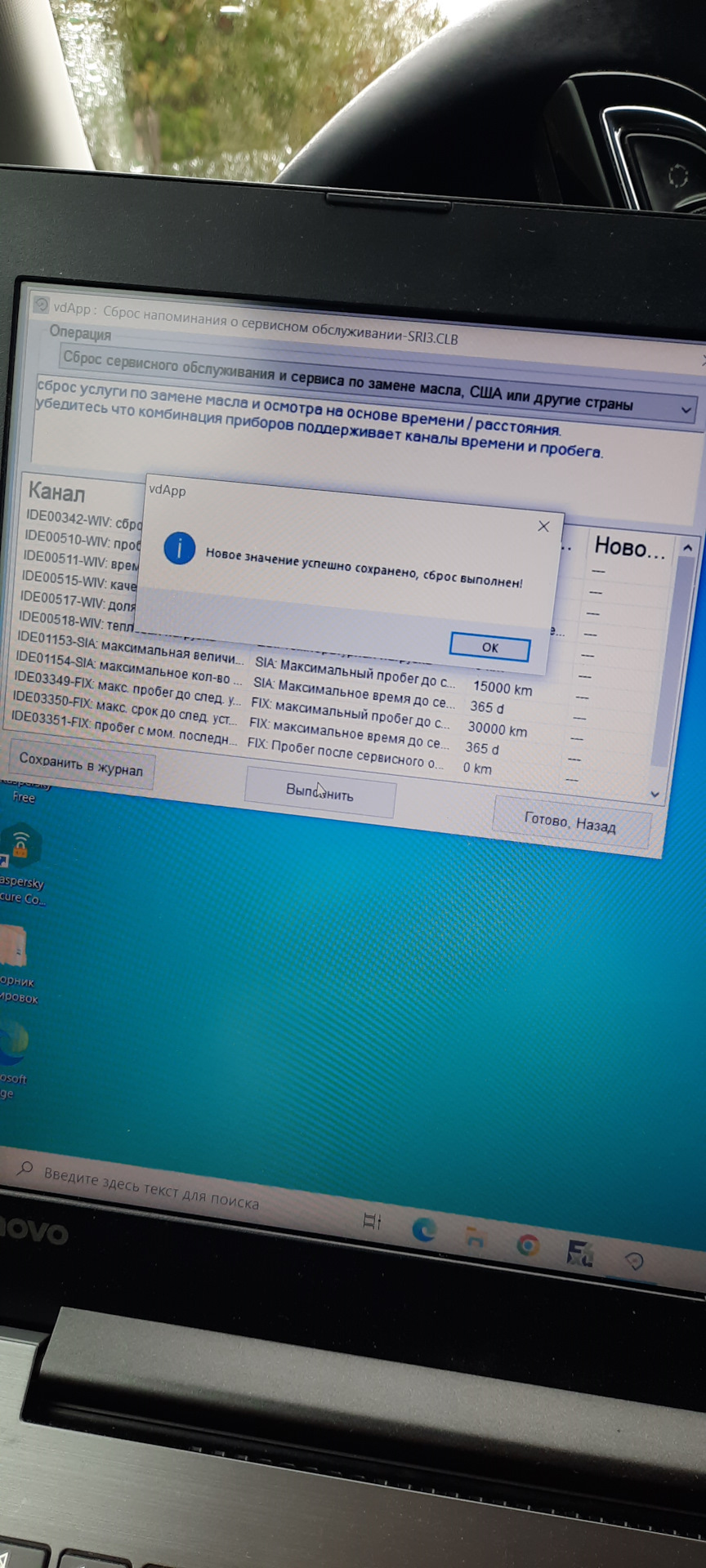
Task: Click the Ново… column header
Action: pos(629,547)
